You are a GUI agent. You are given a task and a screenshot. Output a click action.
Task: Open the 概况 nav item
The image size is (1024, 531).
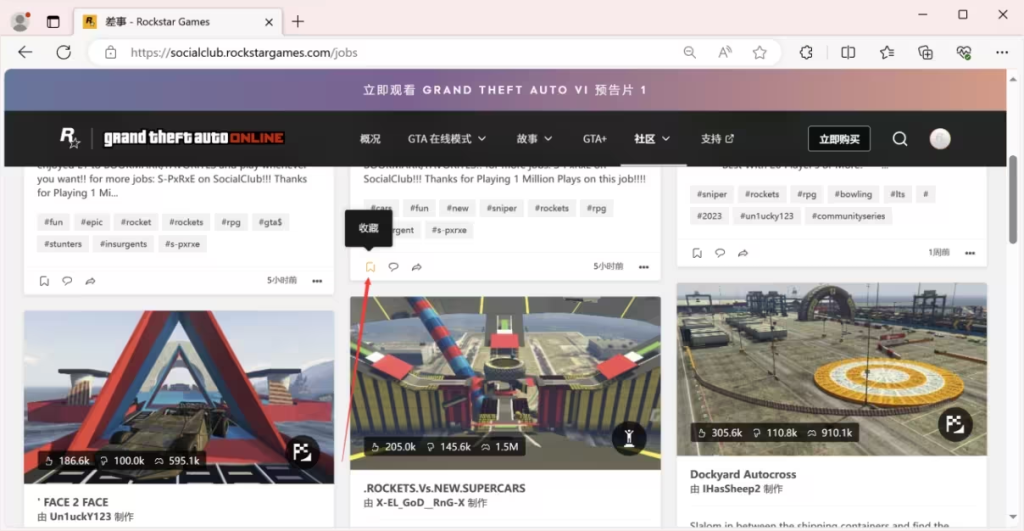[x=370, y=138]
